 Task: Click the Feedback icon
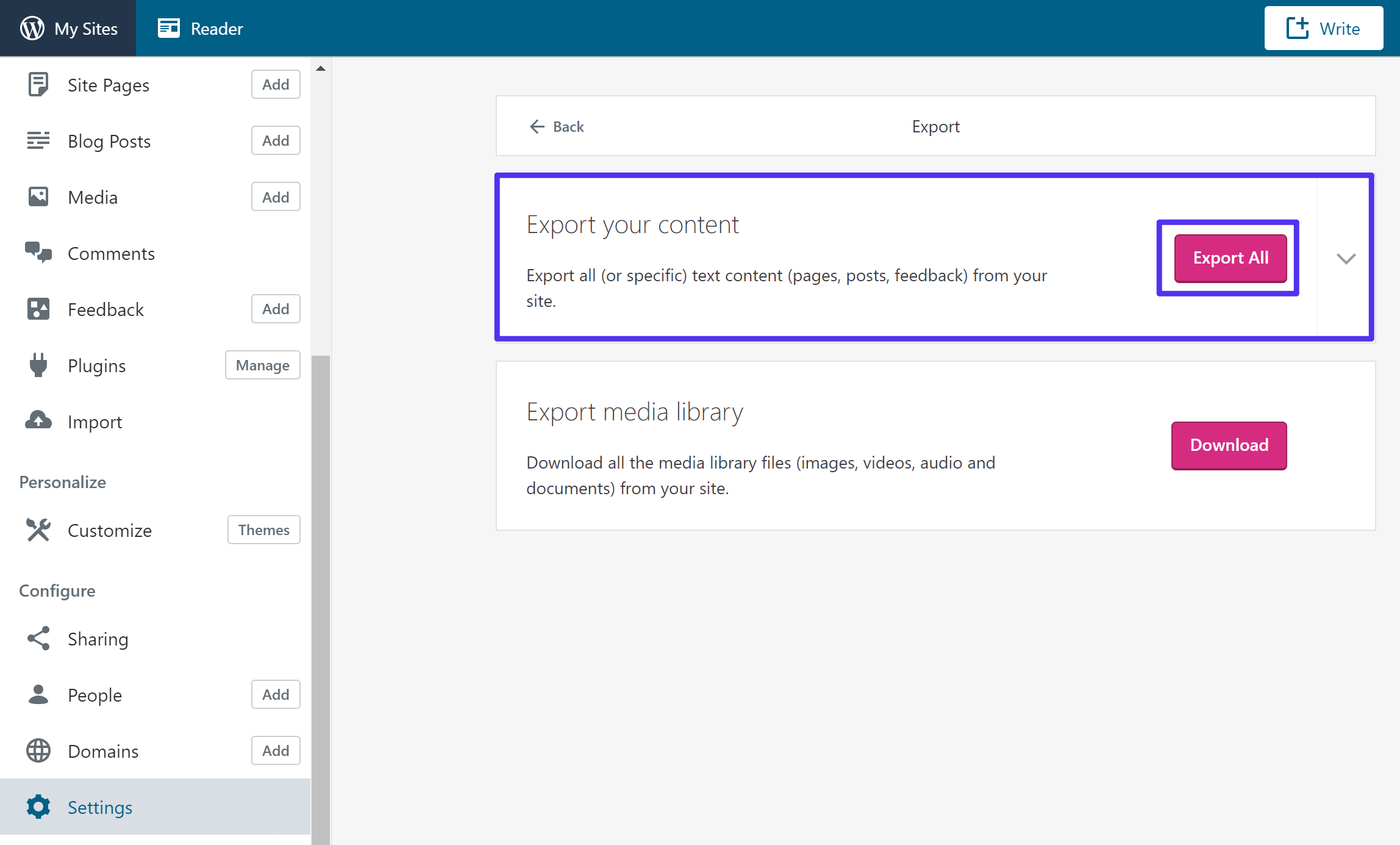pos(38,309)
